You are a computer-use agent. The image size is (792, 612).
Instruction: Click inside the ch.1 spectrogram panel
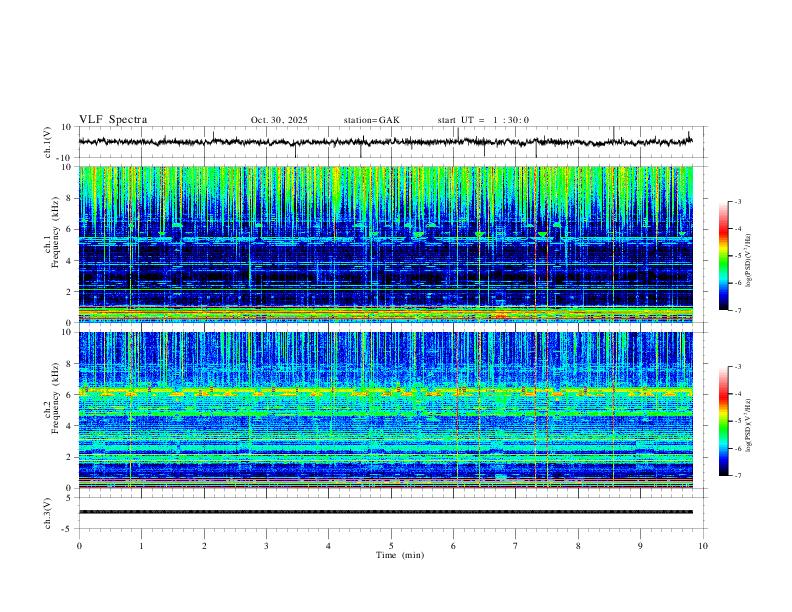[x=385, y=244]
